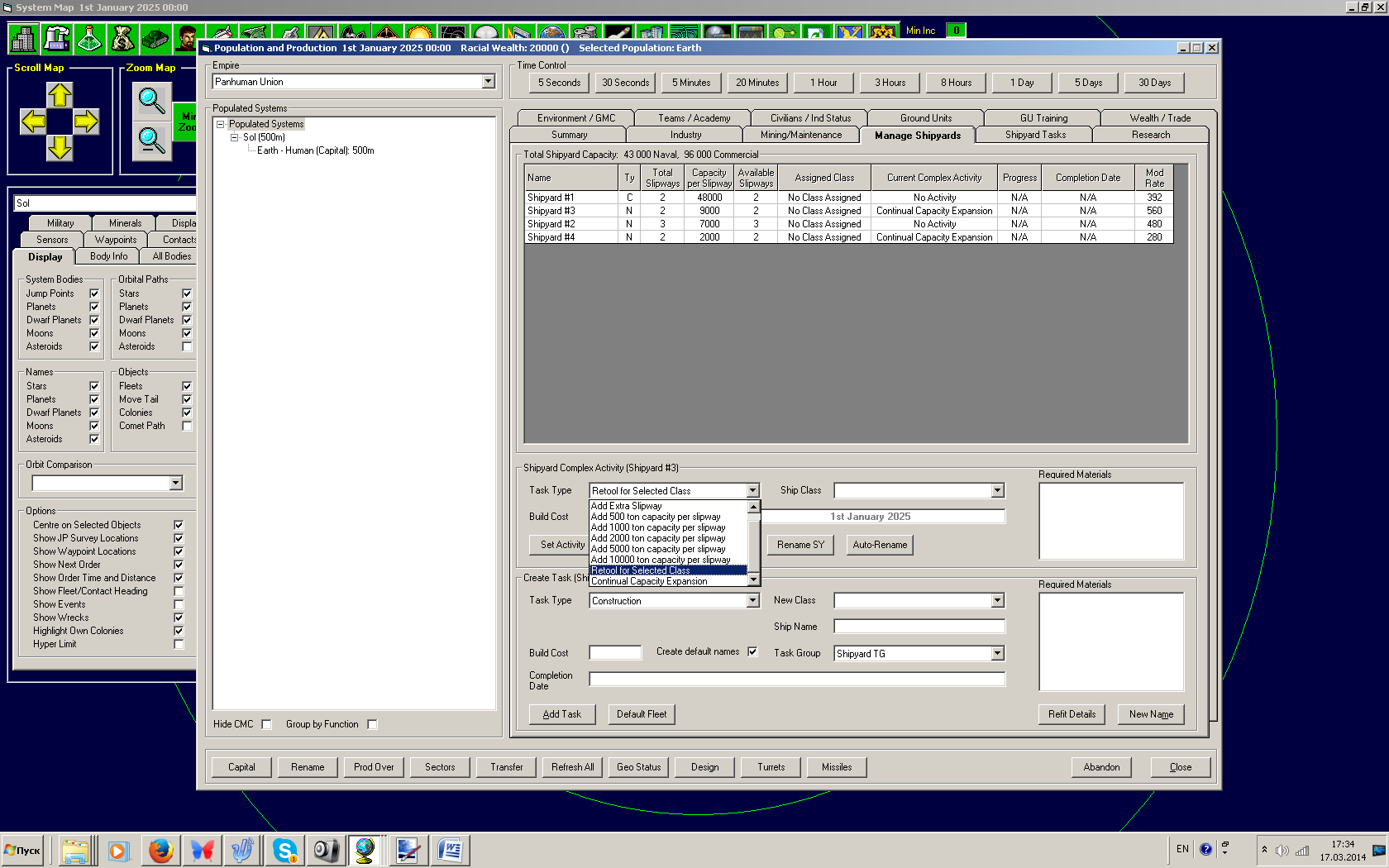Click the Set Activity button
1389x868 pixels.
point(562,545)
